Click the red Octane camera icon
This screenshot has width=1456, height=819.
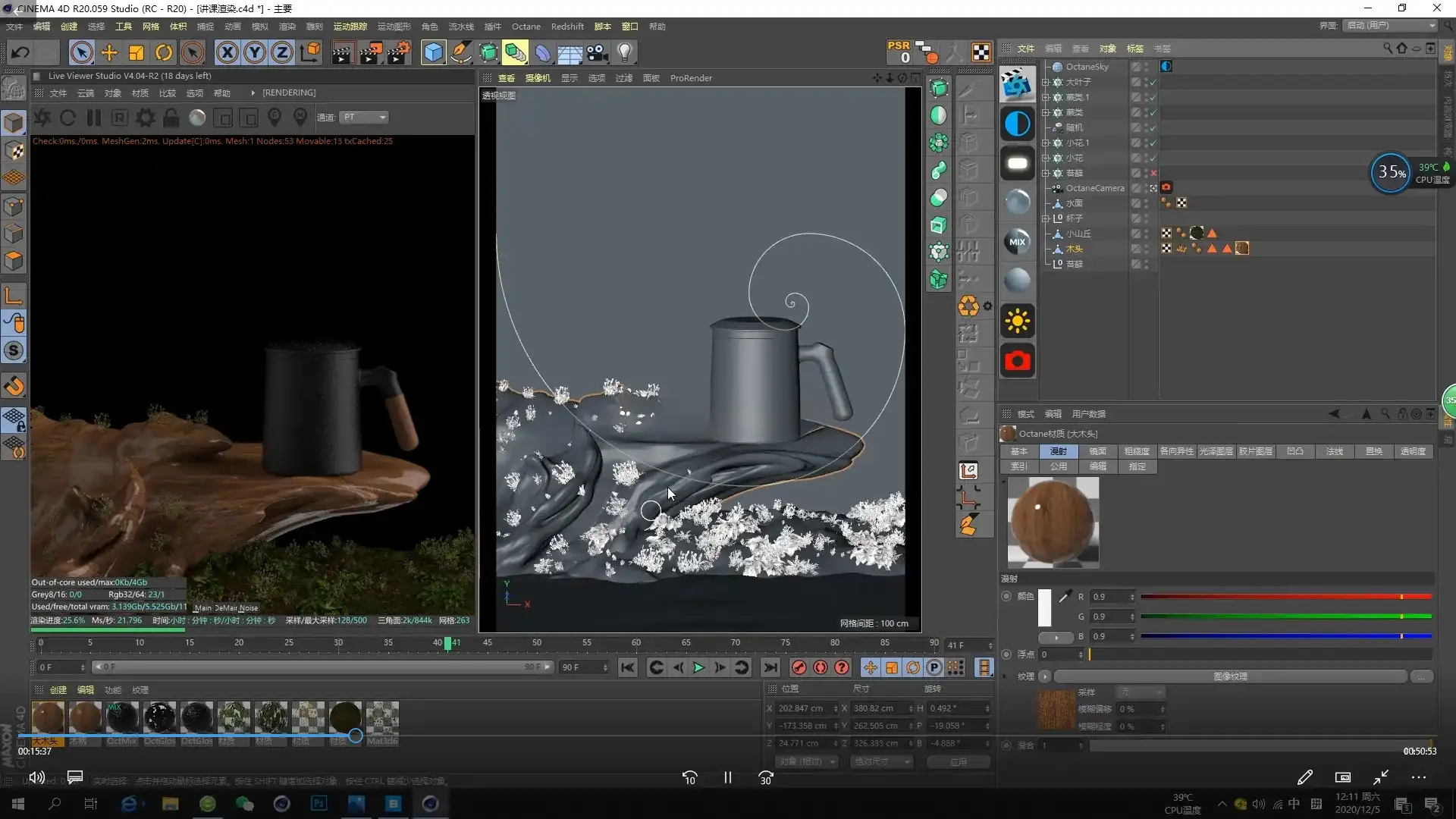[x=1017, y=360]
